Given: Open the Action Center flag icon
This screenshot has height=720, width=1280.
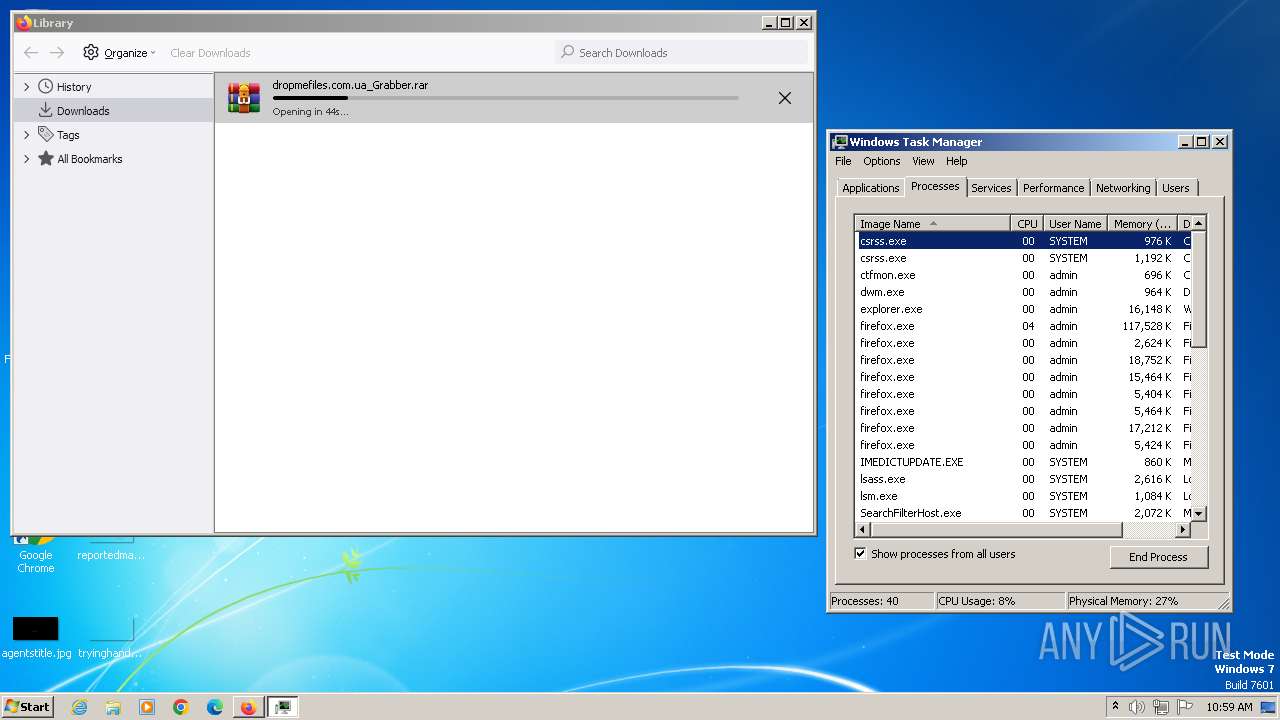Looking at the screenshot, I should coord(1185,707).
